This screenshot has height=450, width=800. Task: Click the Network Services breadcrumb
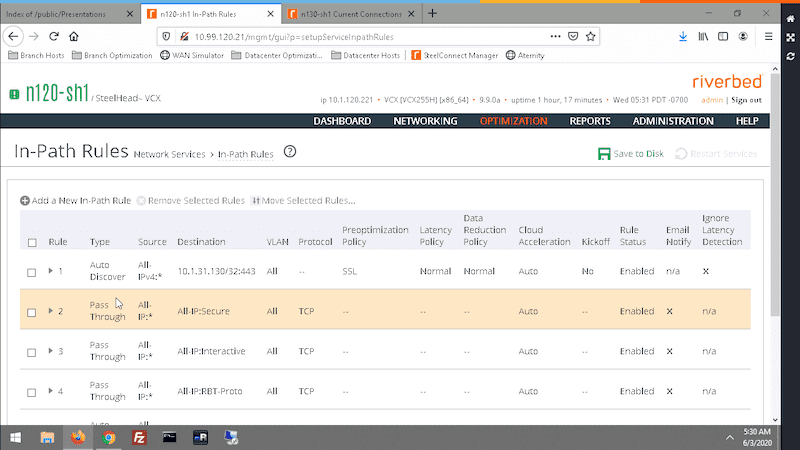click(x=169, y=154)
